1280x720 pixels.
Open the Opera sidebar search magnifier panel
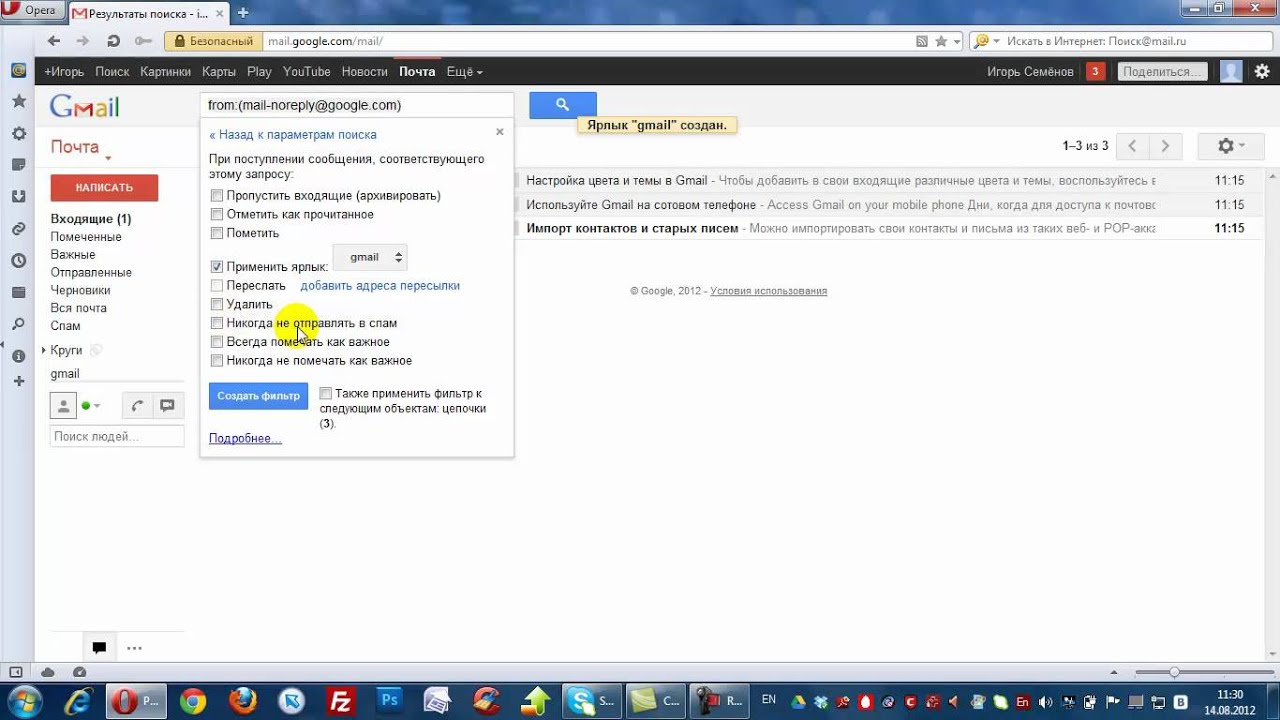18,325
